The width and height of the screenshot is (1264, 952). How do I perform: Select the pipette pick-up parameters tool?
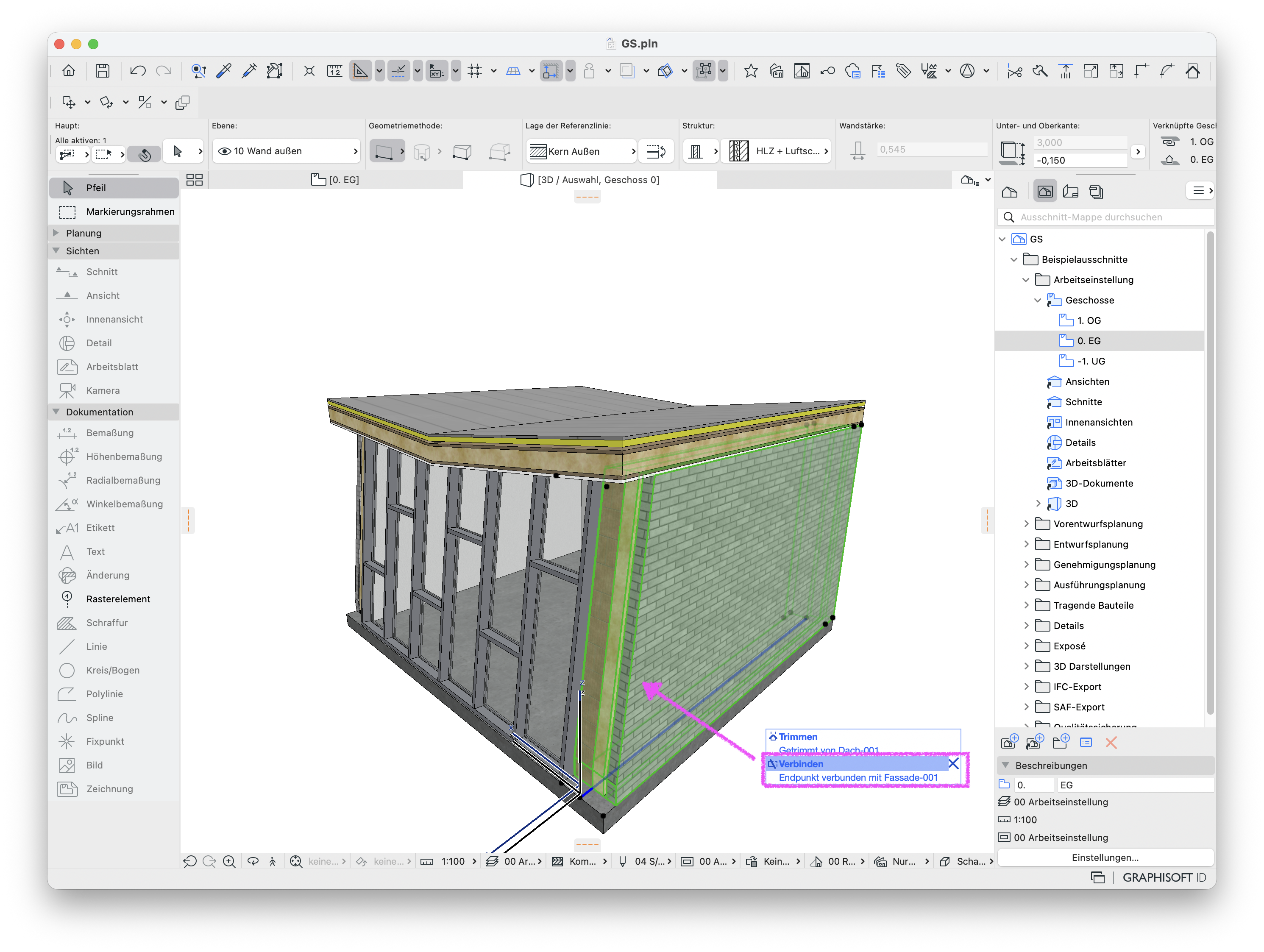[x=224, y=71]
